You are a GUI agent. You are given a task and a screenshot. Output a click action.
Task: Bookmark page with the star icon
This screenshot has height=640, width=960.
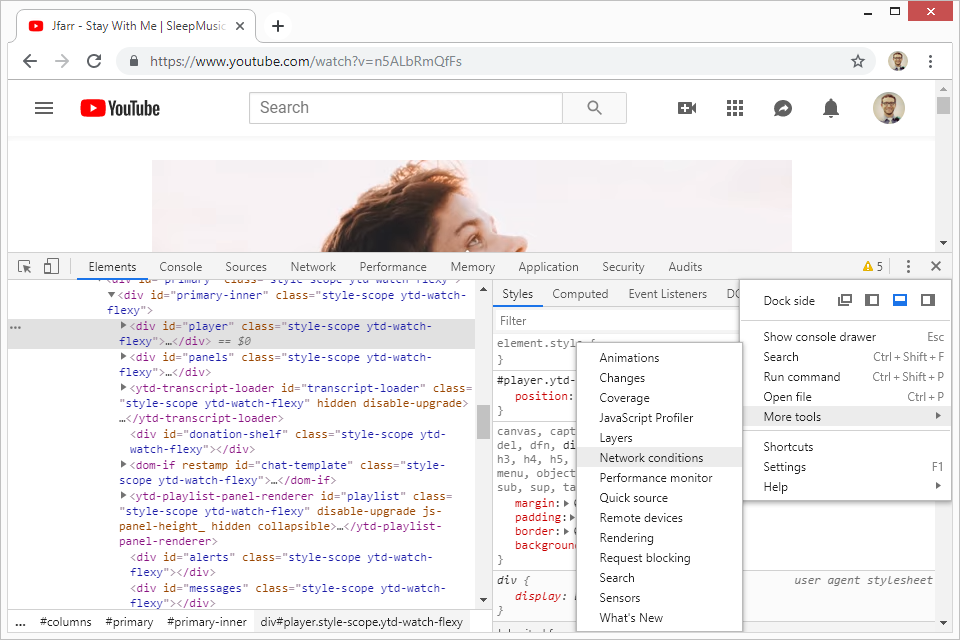857,61
